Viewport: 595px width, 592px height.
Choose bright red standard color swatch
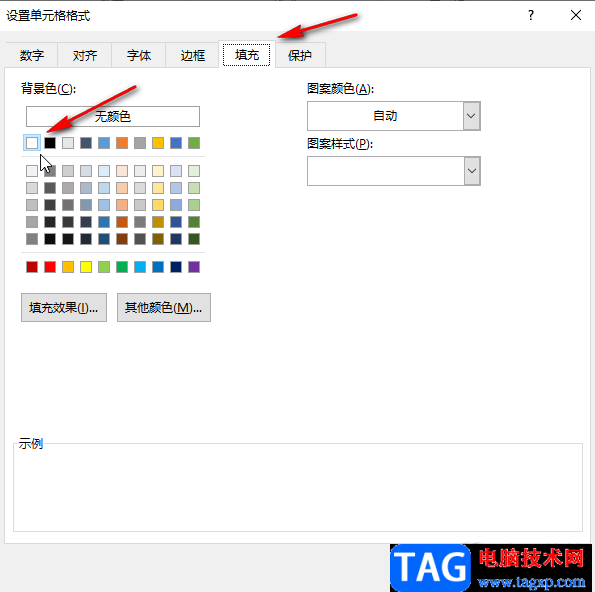(x=50, y=267)
